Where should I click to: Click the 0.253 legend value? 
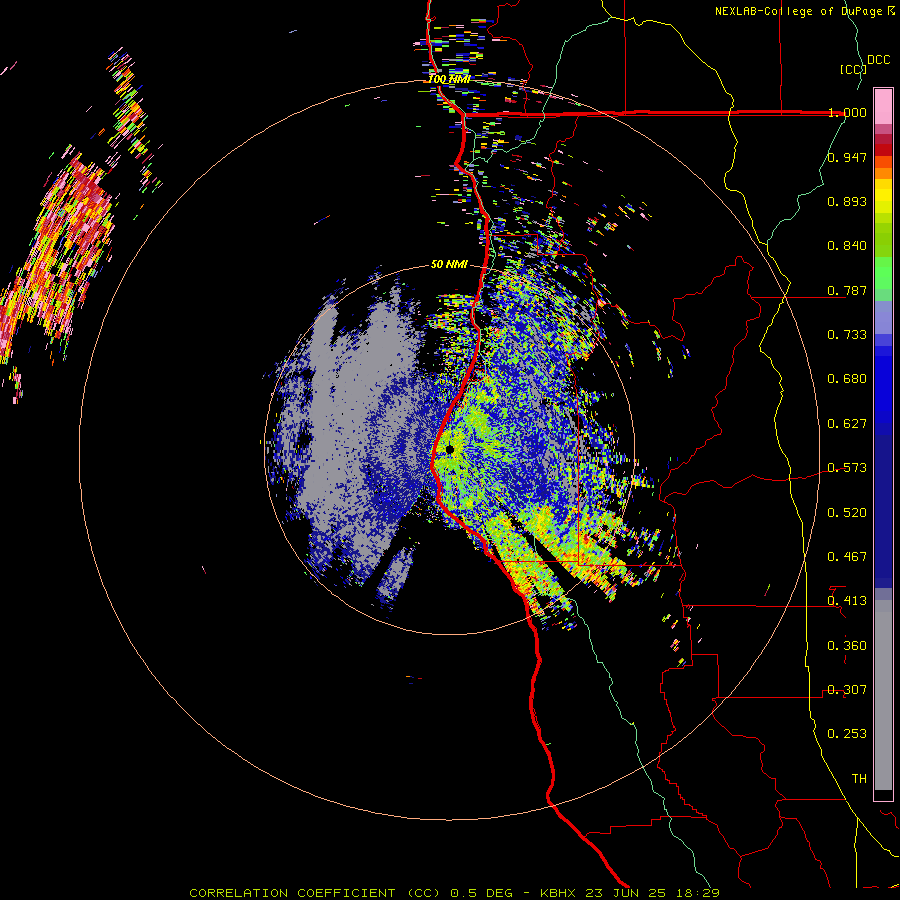tap(847, 734)
